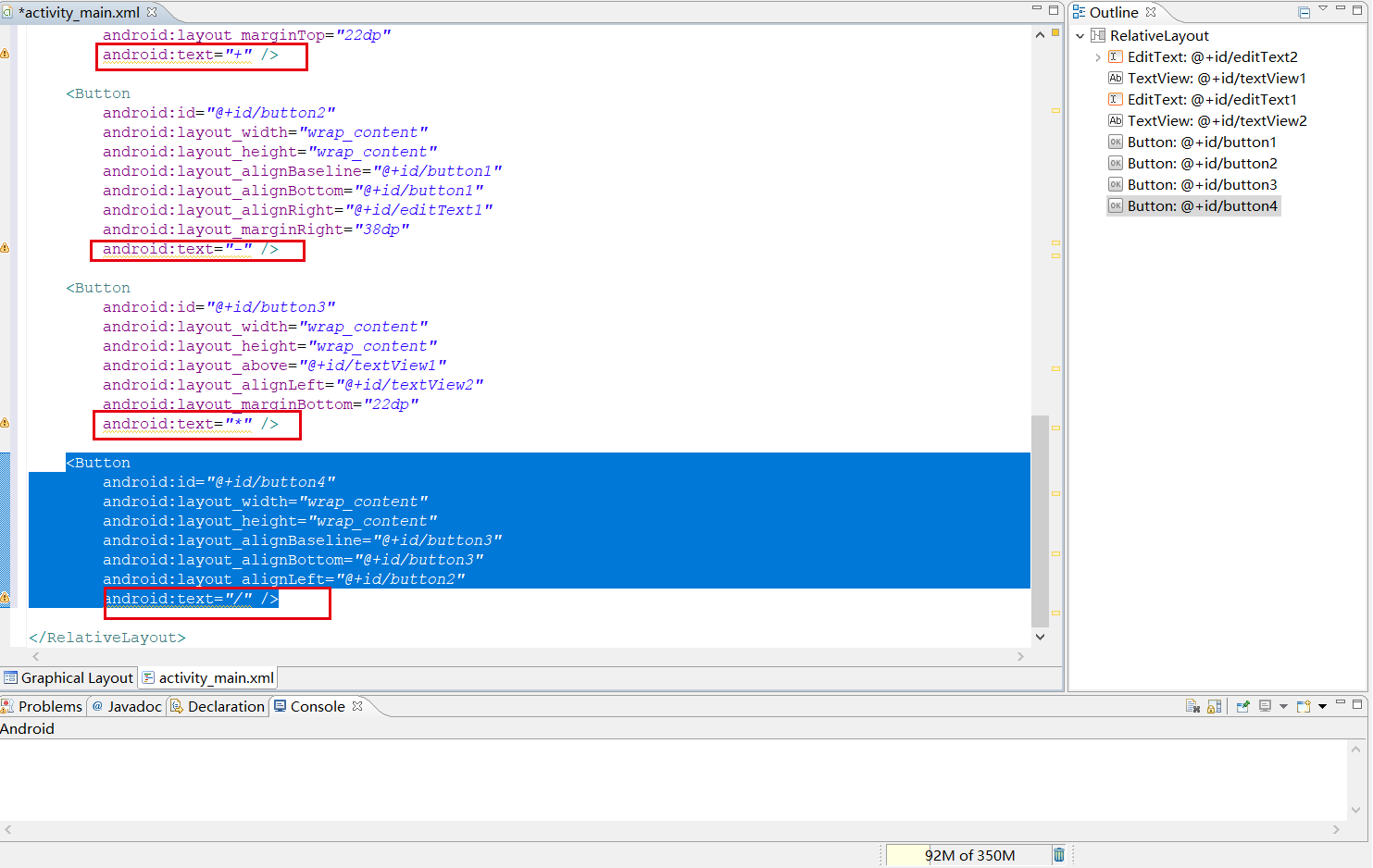Screen dimensions: 1373x868
Task: Click the OK icon beside Button button2
Action: pos(1116,163)
